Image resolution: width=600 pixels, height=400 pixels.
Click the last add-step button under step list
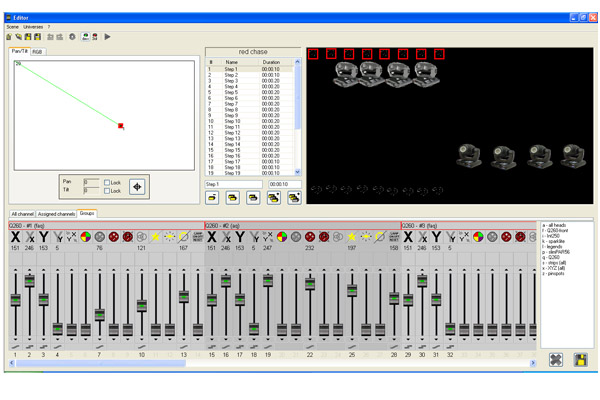(x=294, y=198)
